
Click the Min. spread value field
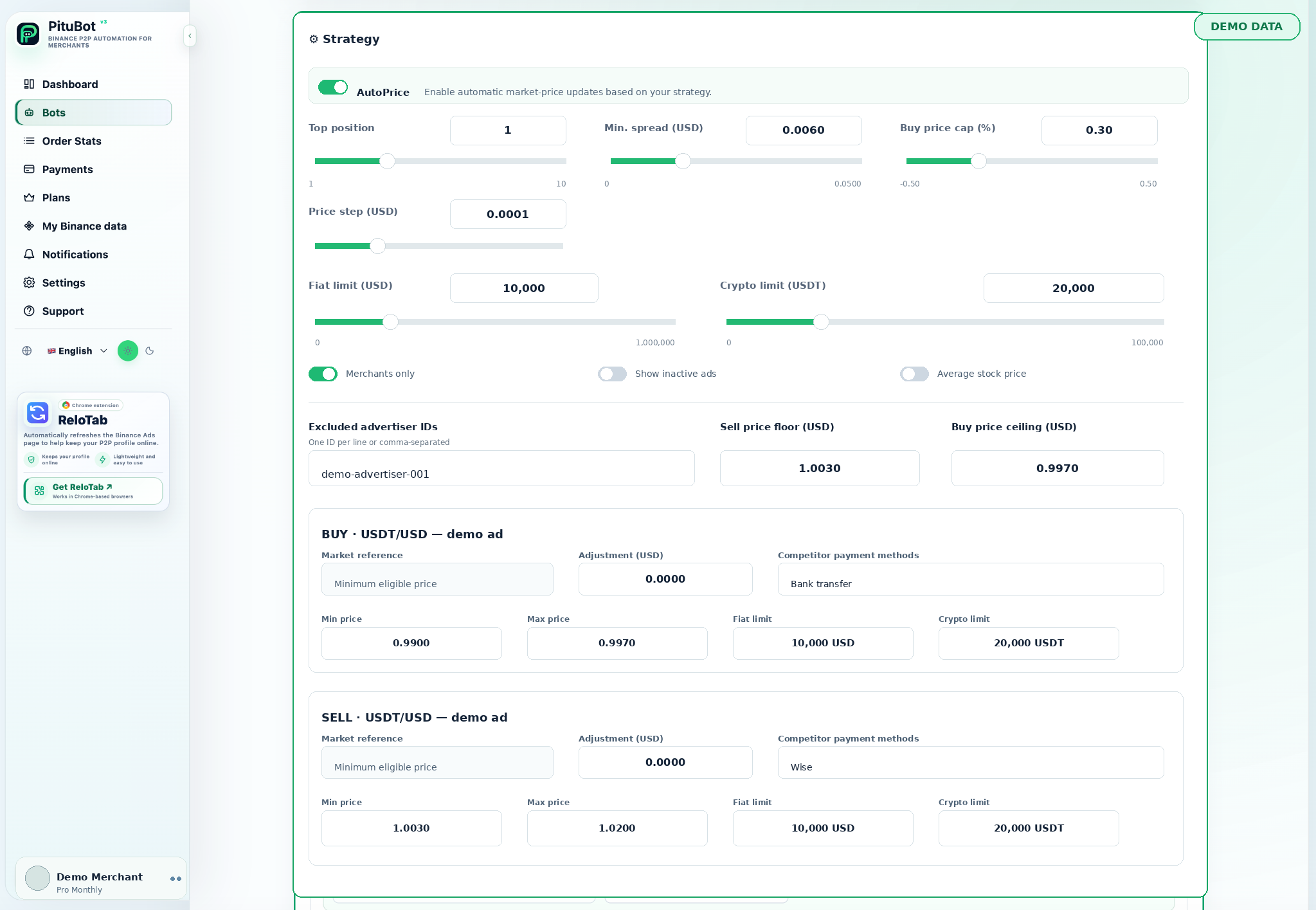click(x=804, y=131)
